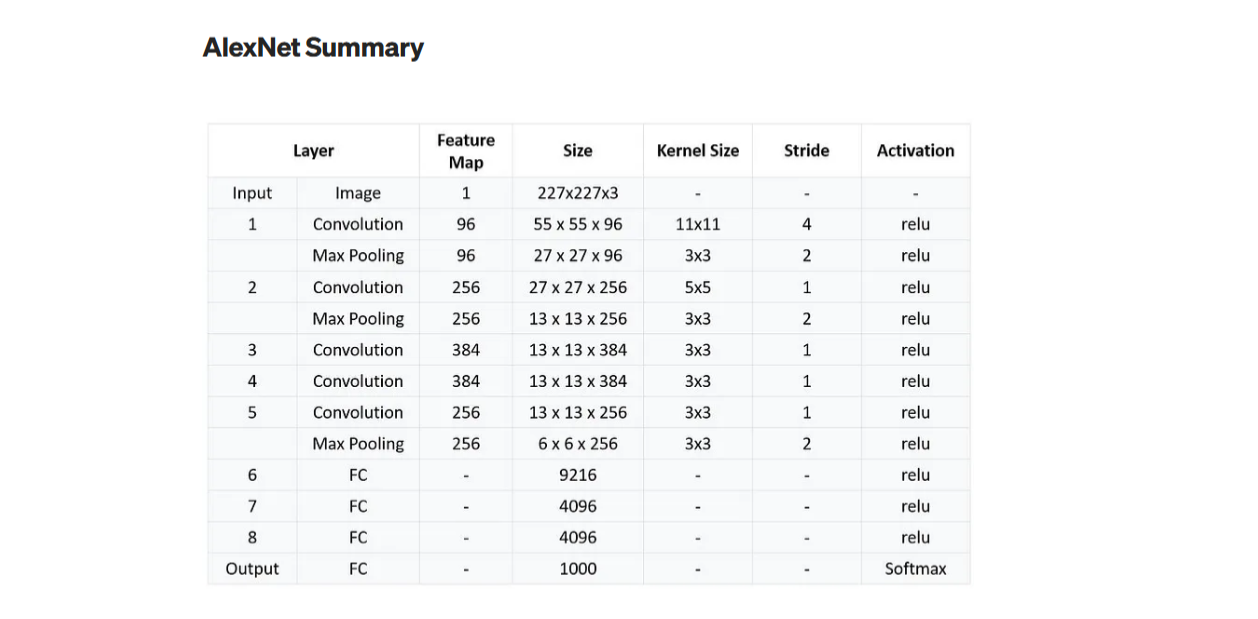Click layer number '3' in the Layer column
Screen dimensions: 1258x619
point(252,350)
